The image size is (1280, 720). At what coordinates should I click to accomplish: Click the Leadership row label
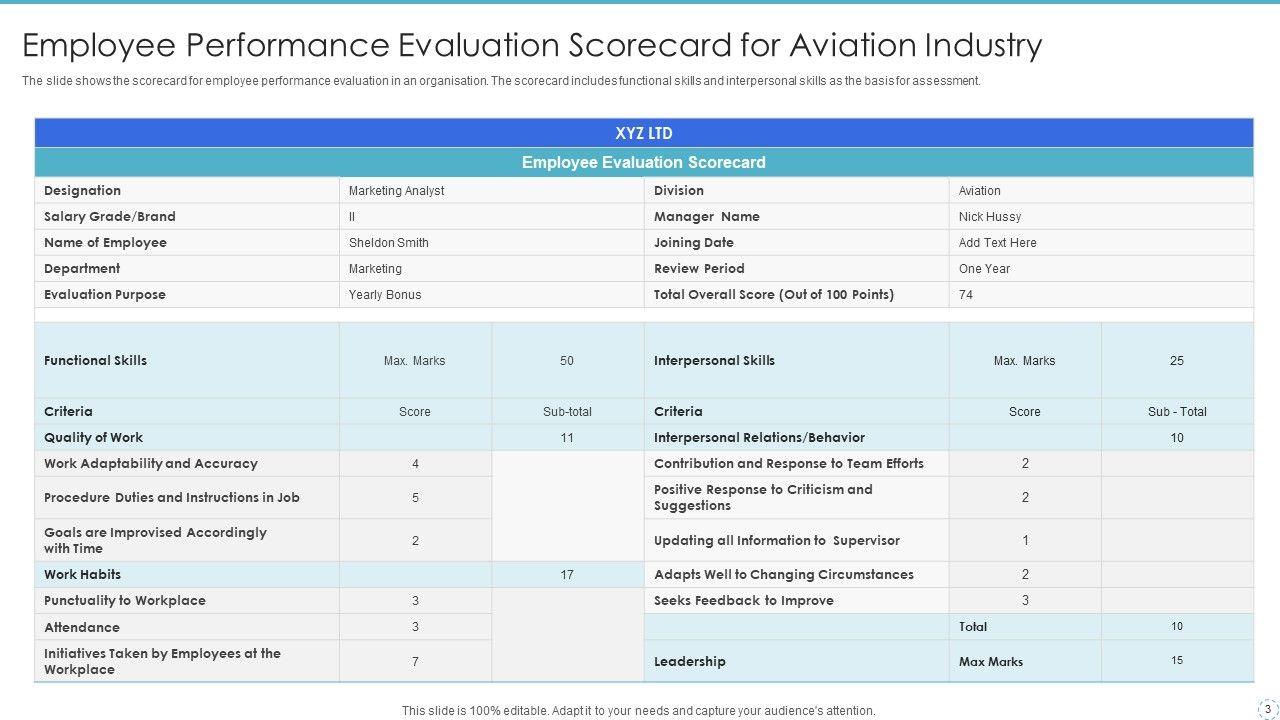[690, 662]
